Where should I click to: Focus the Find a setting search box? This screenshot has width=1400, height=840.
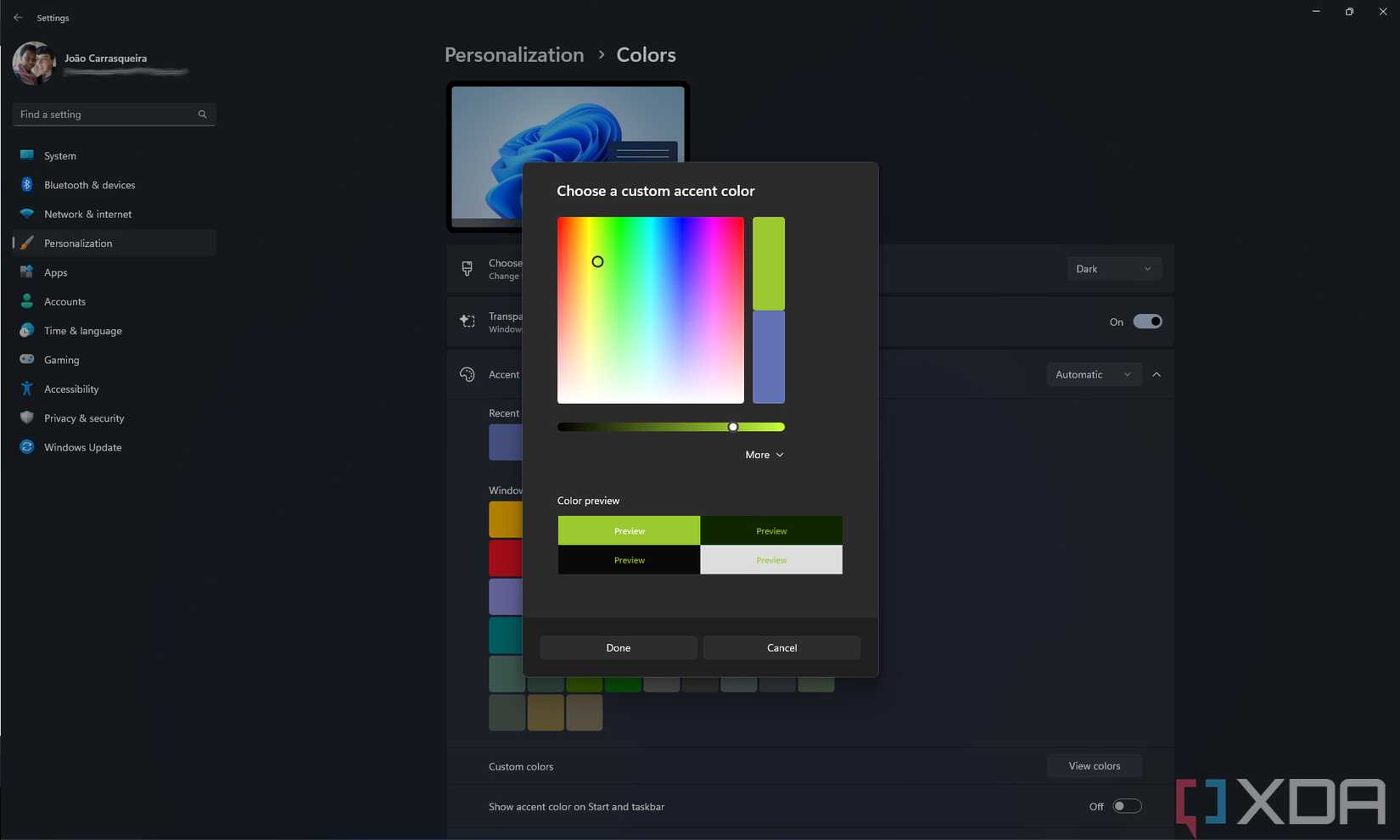(115, 115)
